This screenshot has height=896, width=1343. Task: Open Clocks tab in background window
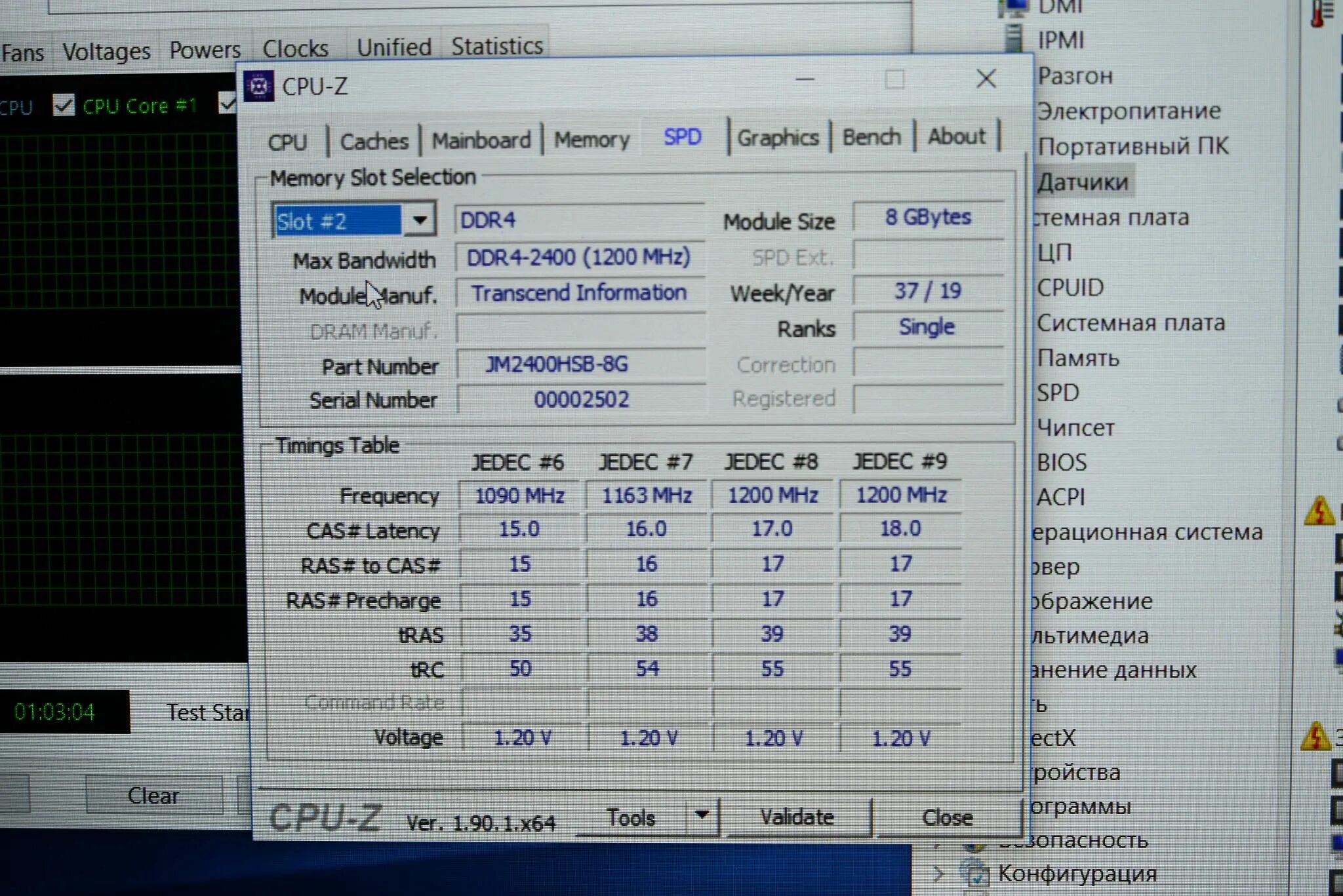[295, 49]
